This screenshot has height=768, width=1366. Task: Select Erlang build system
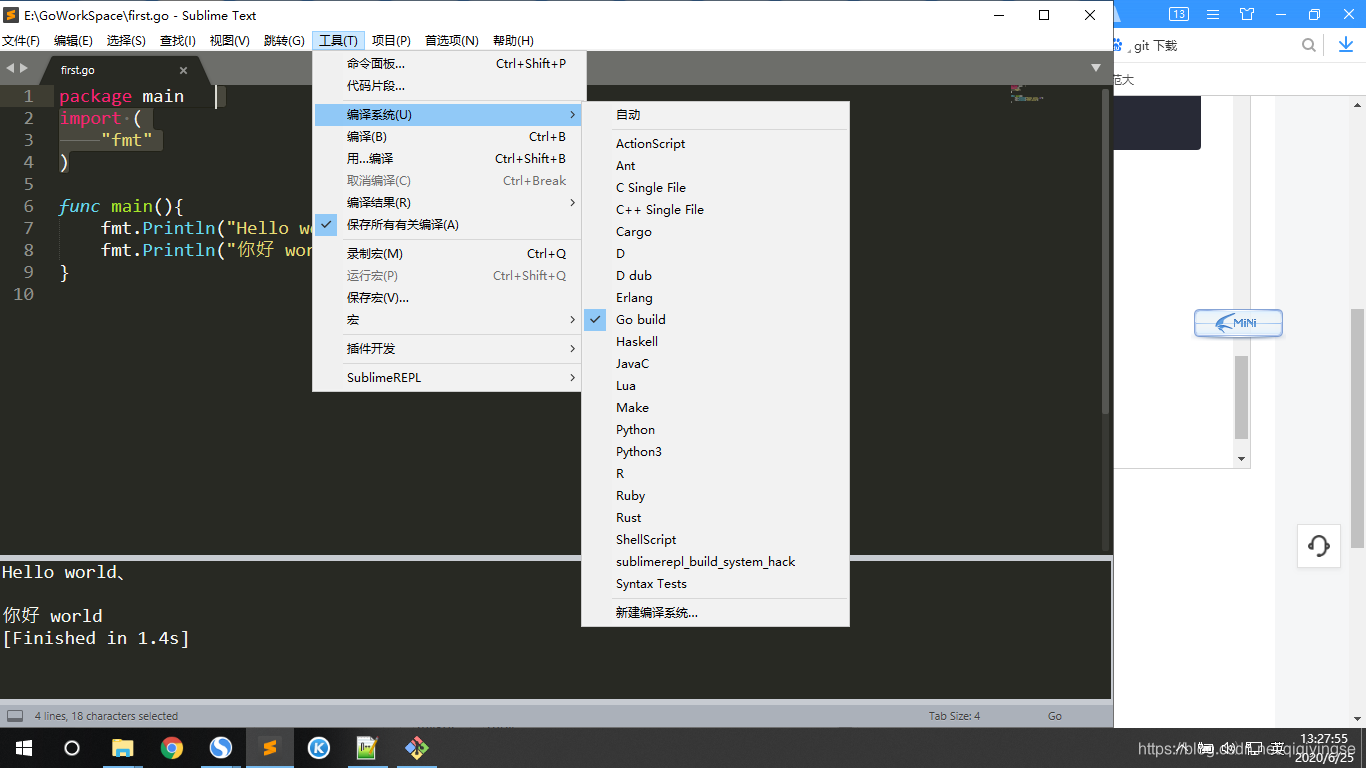(x=715, y=298)
